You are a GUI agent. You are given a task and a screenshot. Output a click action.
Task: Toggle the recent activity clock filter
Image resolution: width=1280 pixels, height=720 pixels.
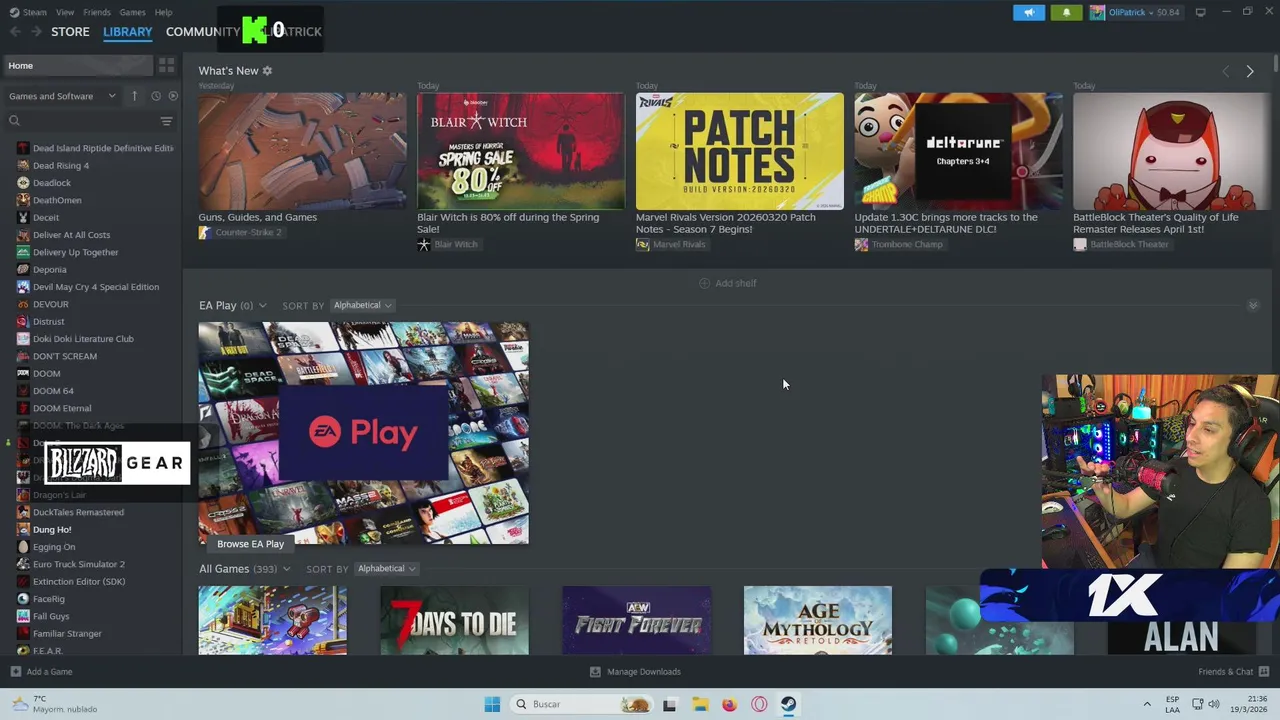(x=155, y=96)
